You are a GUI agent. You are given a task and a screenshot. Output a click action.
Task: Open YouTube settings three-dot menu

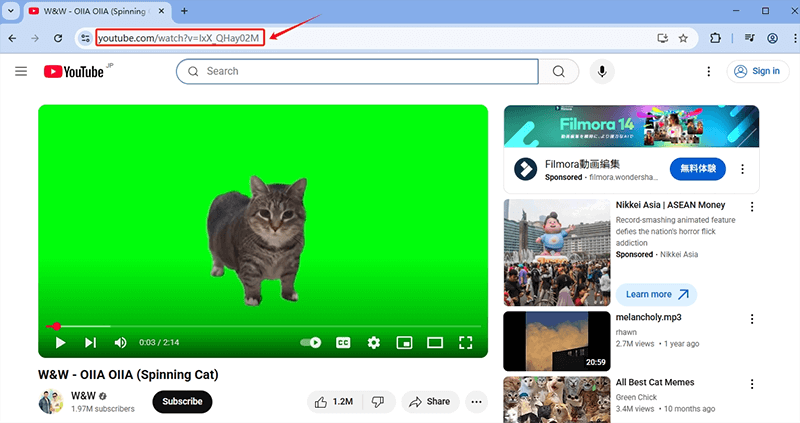(708, 71)
